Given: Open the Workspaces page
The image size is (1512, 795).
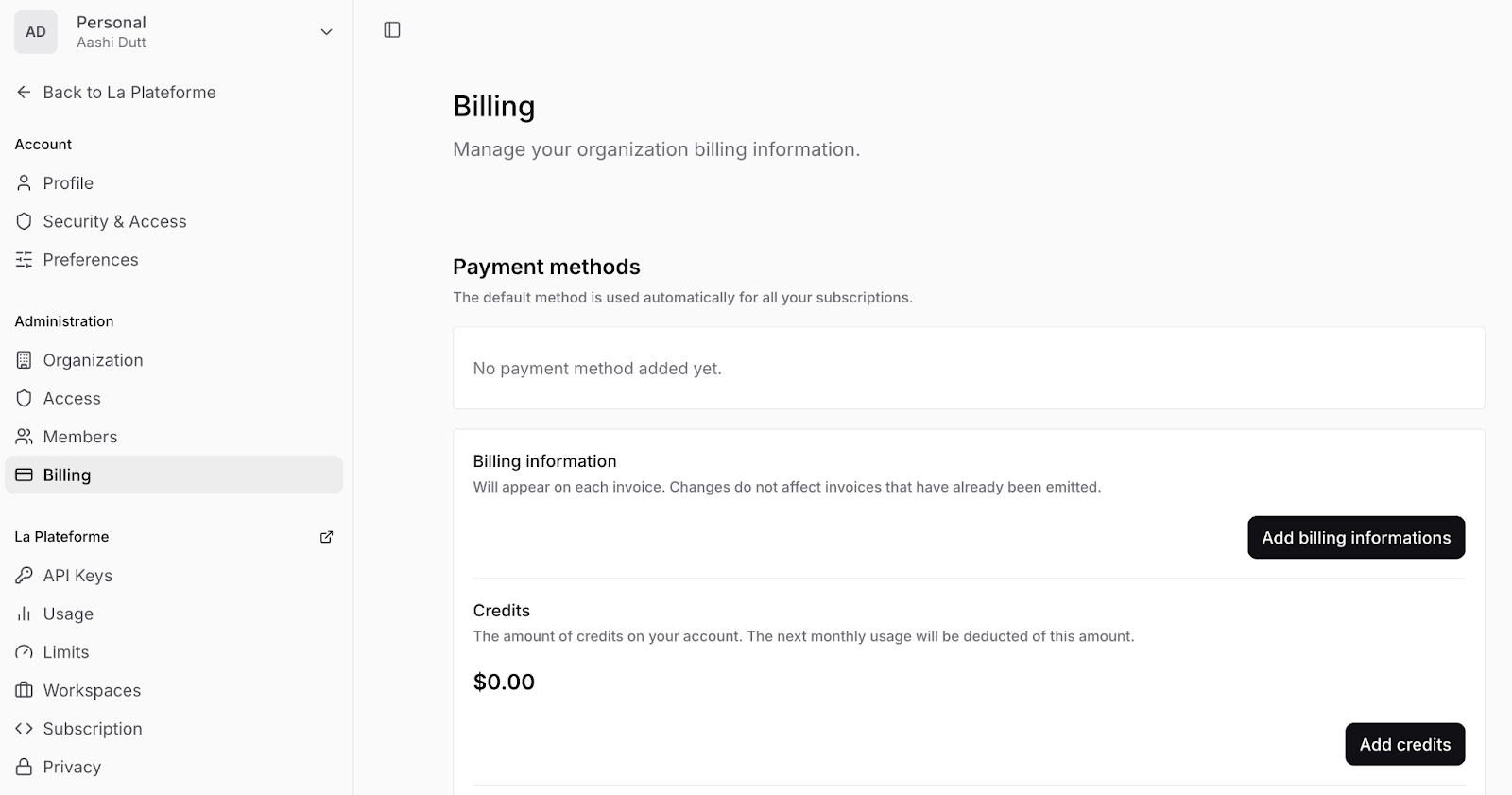Looking at the screenshot, I should click(x=92, y=691).
